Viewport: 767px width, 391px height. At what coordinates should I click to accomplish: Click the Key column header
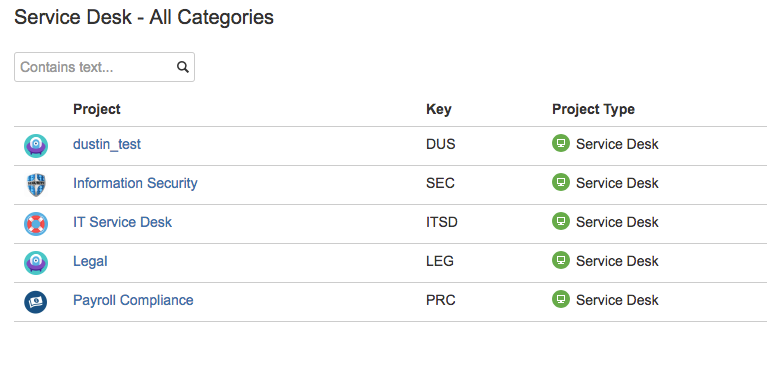pos(438,109)
